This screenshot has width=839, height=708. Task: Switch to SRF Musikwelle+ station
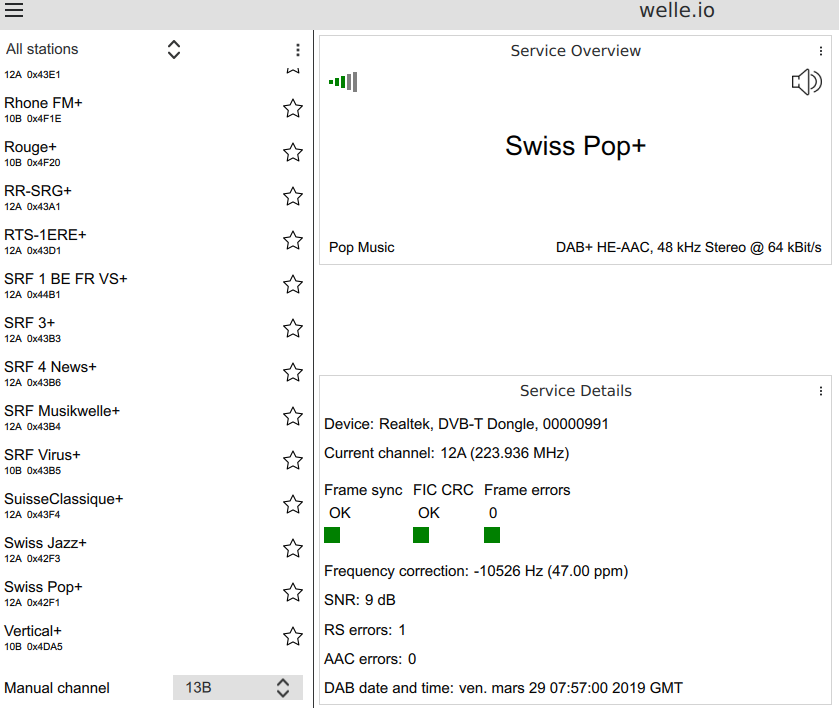[62, 417]
